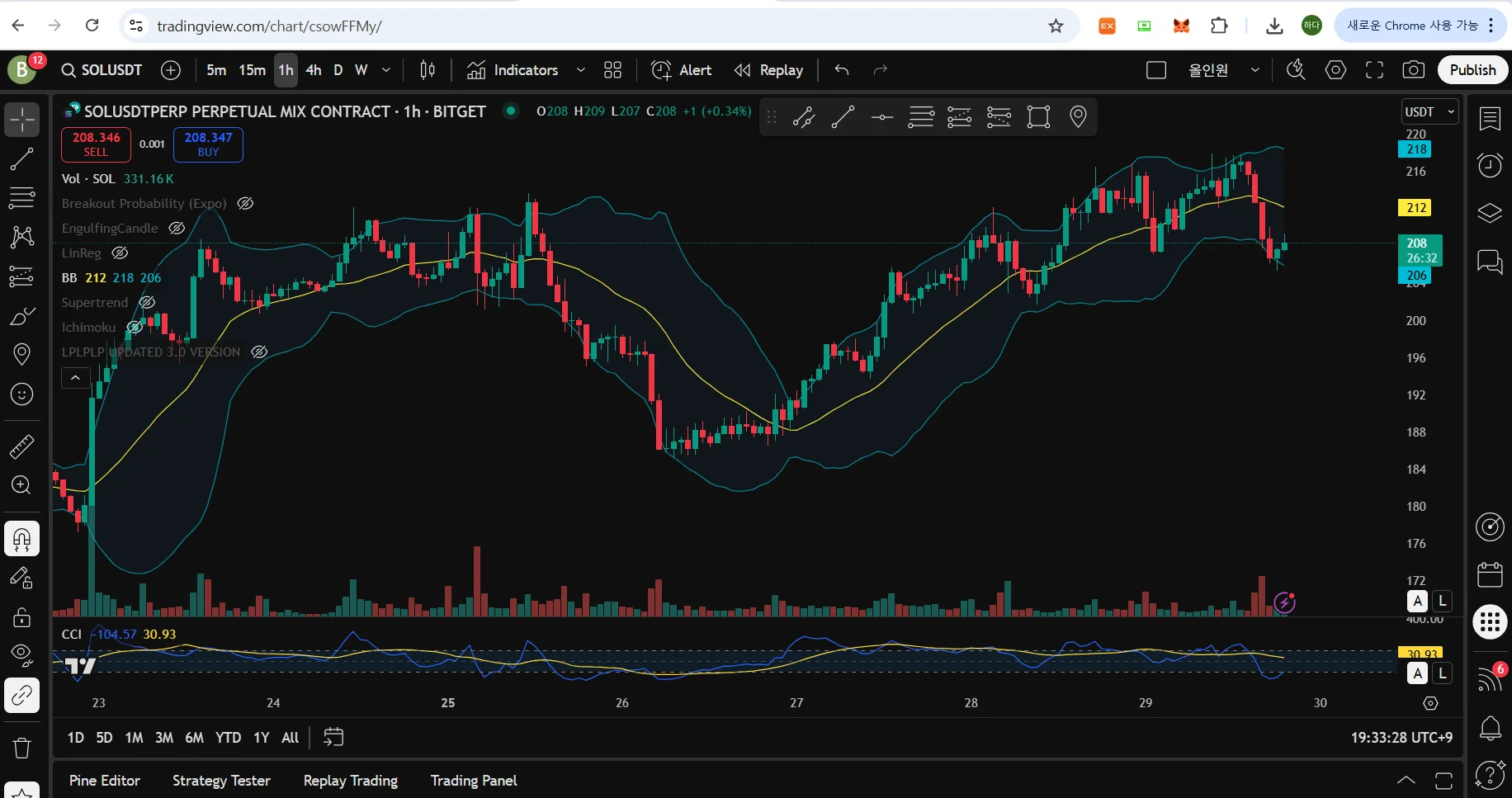This screenshot has width=1512, height=798.
Task: Open the ruler measure tool
Action: point(22,446)
